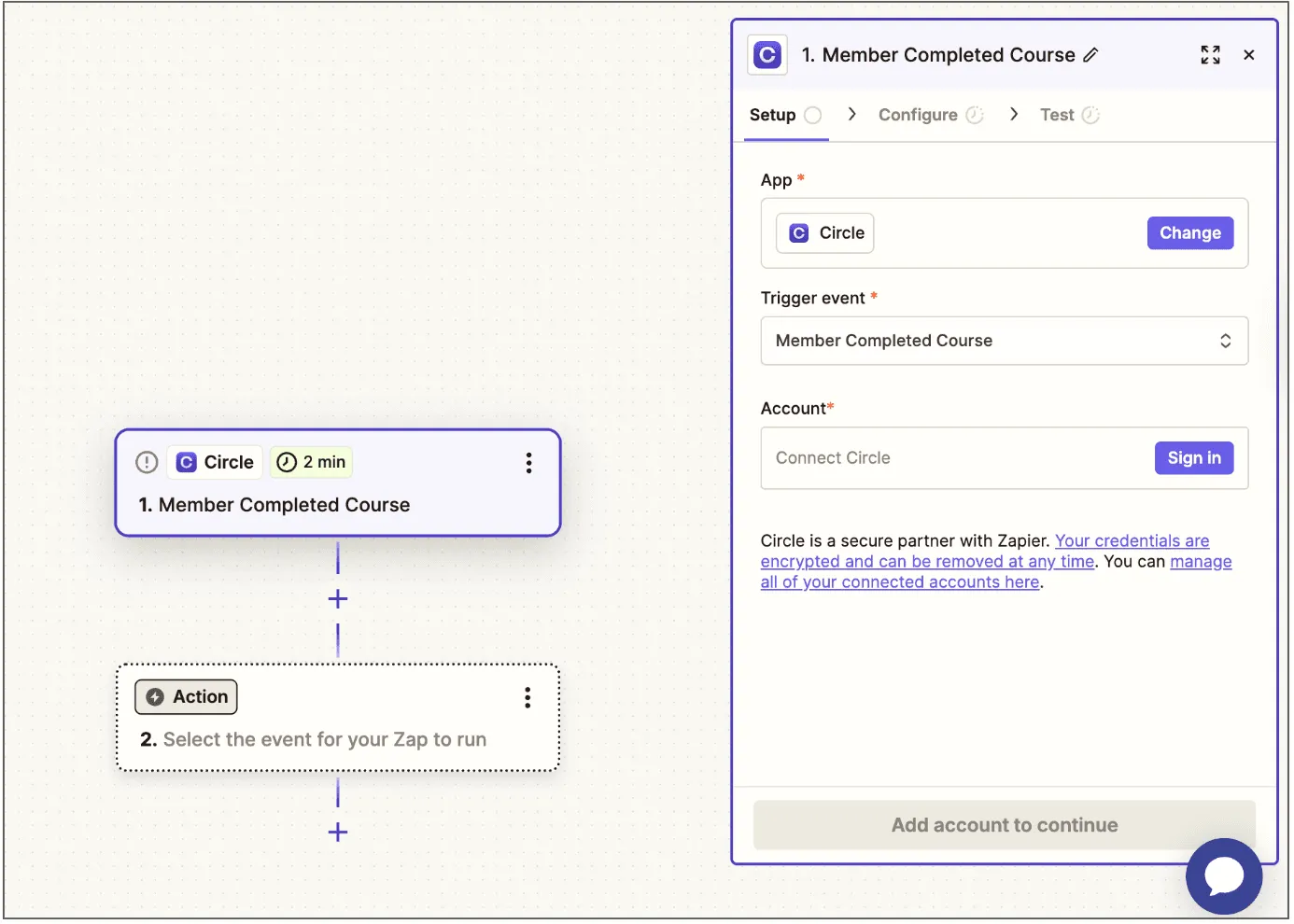Click Add account to continue button
The width and height of the screenshot is (1294, 924).
pos(1004,825)
